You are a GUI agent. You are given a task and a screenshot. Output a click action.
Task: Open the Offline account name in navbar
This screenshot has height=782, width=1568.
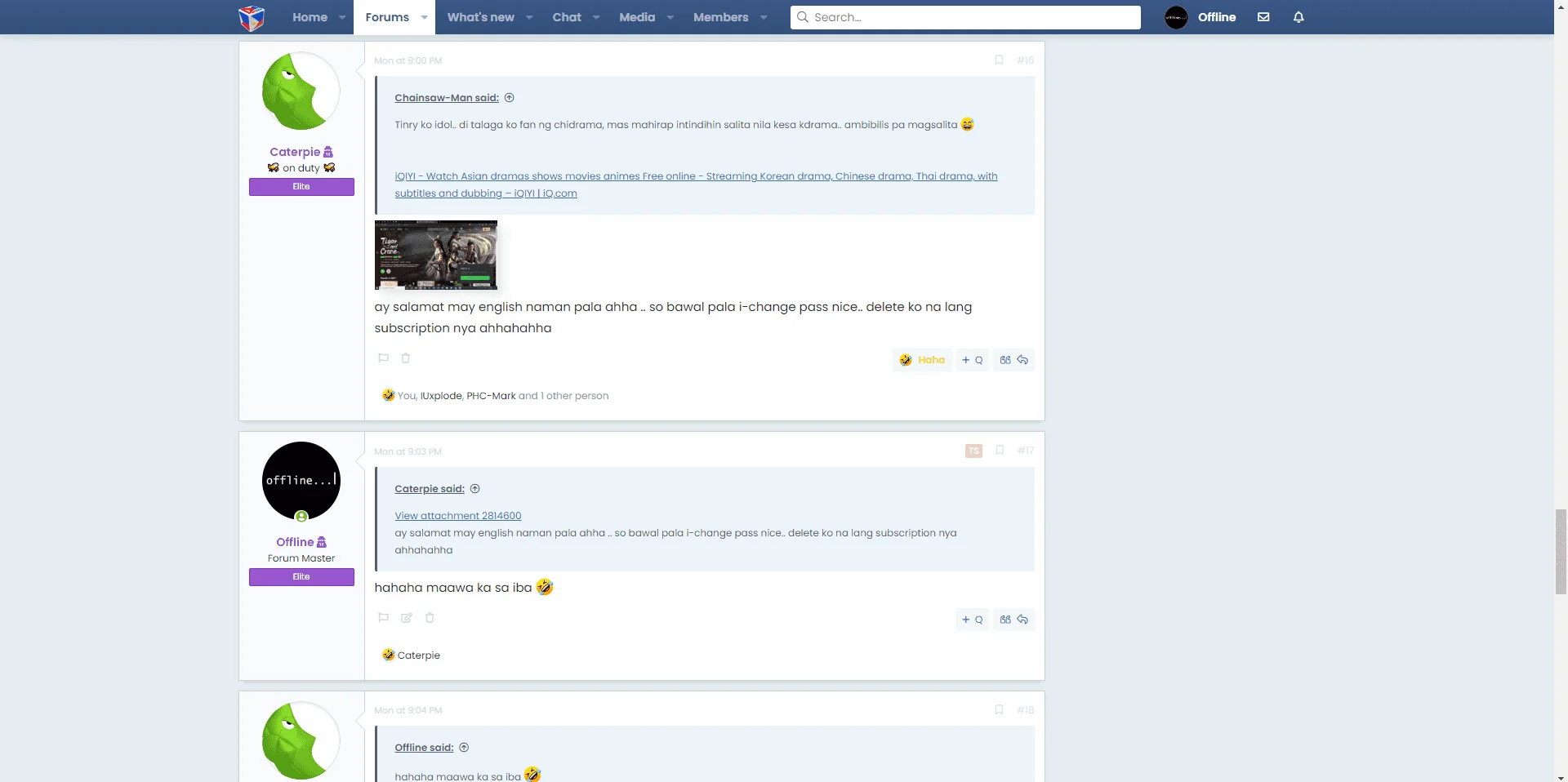[x=1217, y=17]
